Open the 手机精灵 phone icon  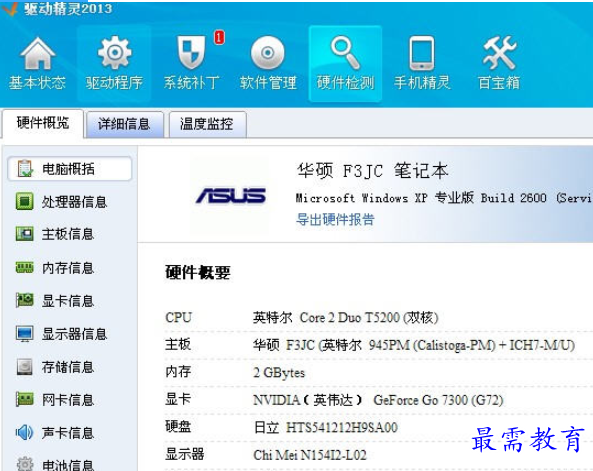coord(422,53)
